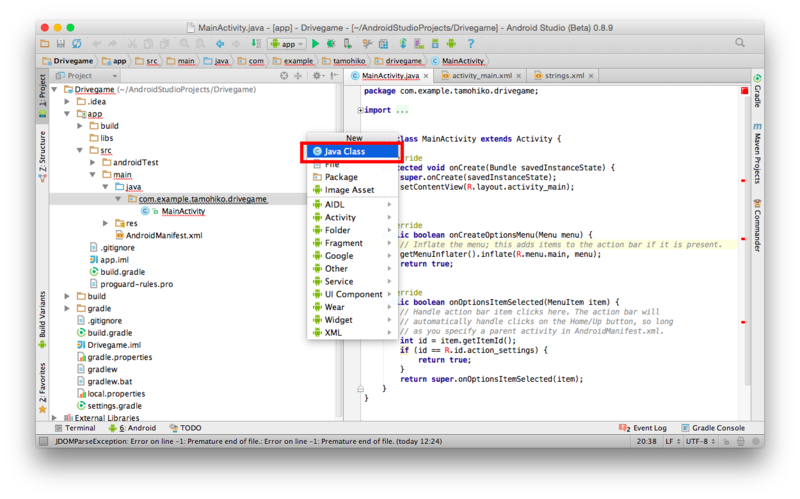800x499 pixels.
Task: Select MainActivity in project tree
Action: click(183, 211)
